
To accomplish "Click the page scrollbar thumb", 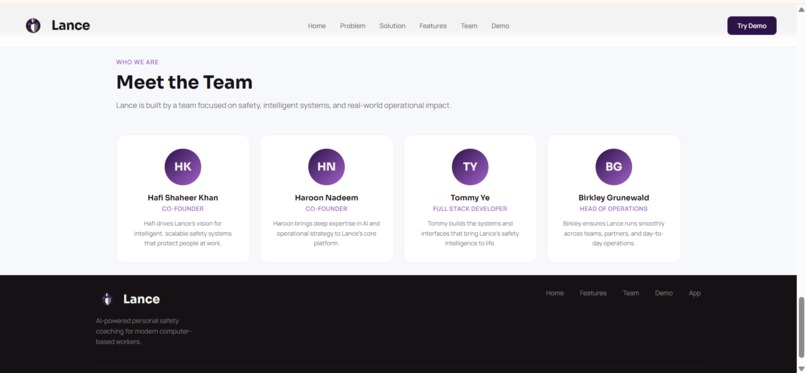I will tap(801, 328).
